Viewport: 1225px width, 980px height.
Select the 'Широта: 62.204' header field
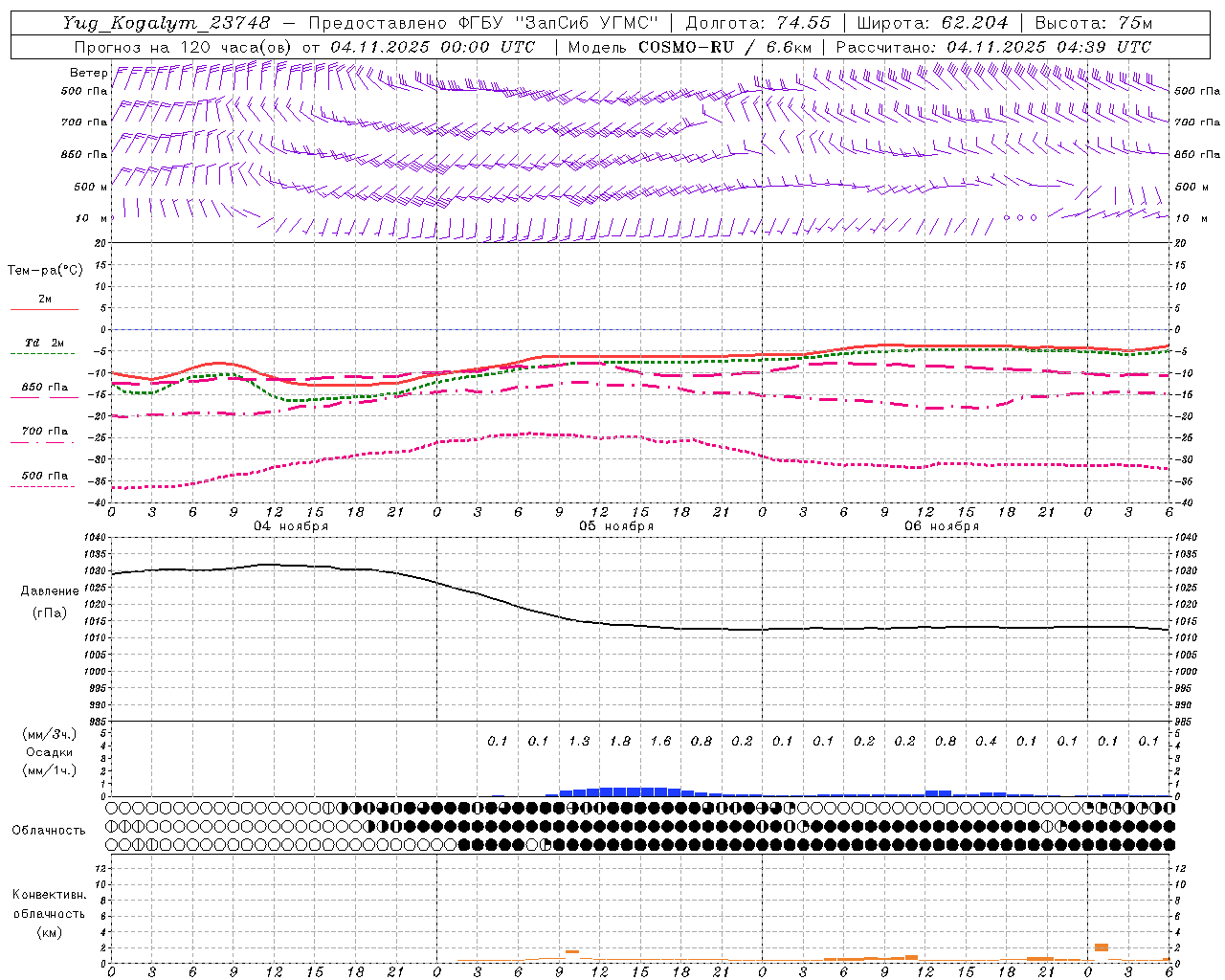click(x=932, y=23)
